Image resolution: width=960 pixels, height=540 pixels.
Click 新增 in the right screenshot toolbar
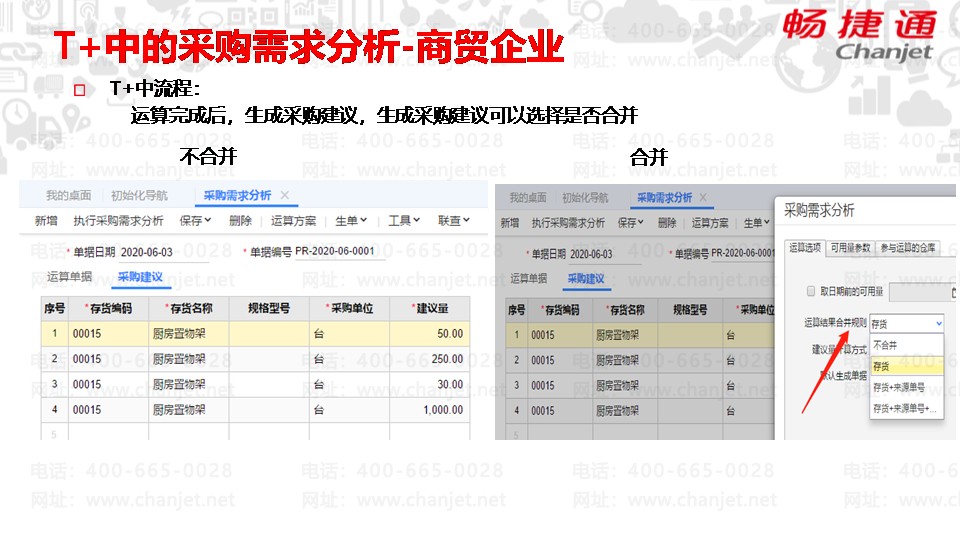509,223
